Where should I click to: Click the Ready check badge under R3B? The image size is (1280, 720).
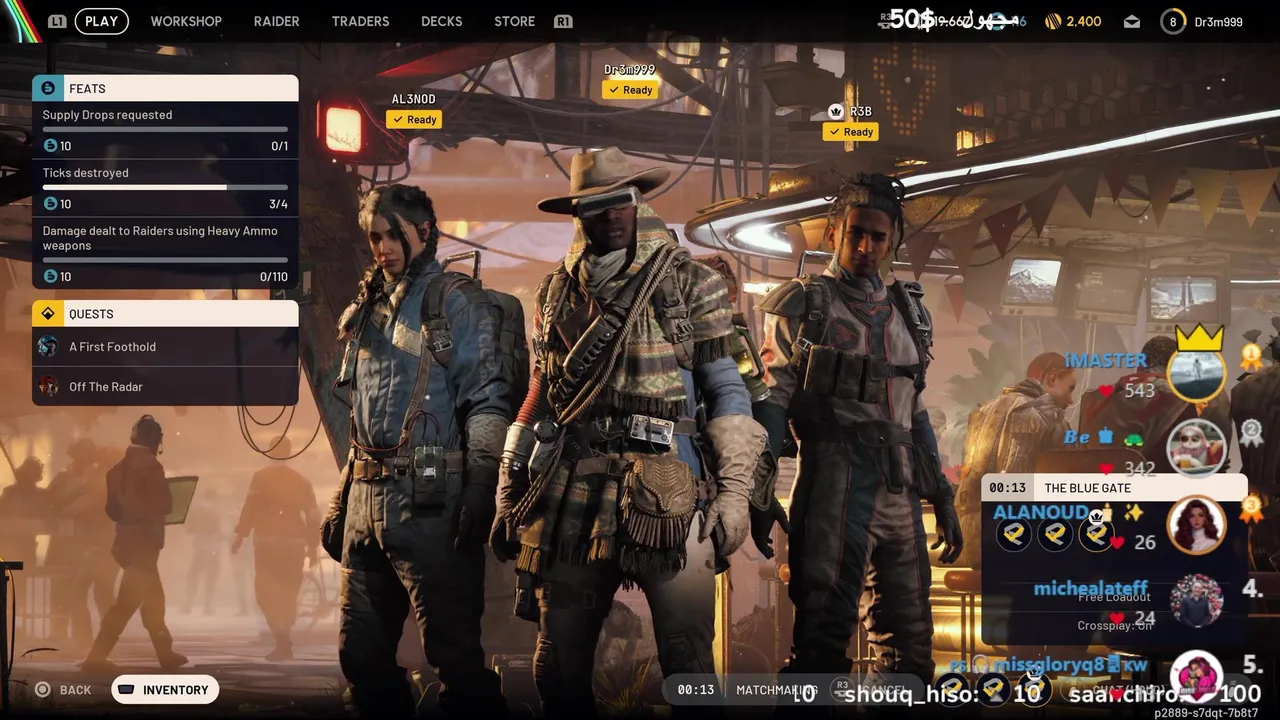851,132
